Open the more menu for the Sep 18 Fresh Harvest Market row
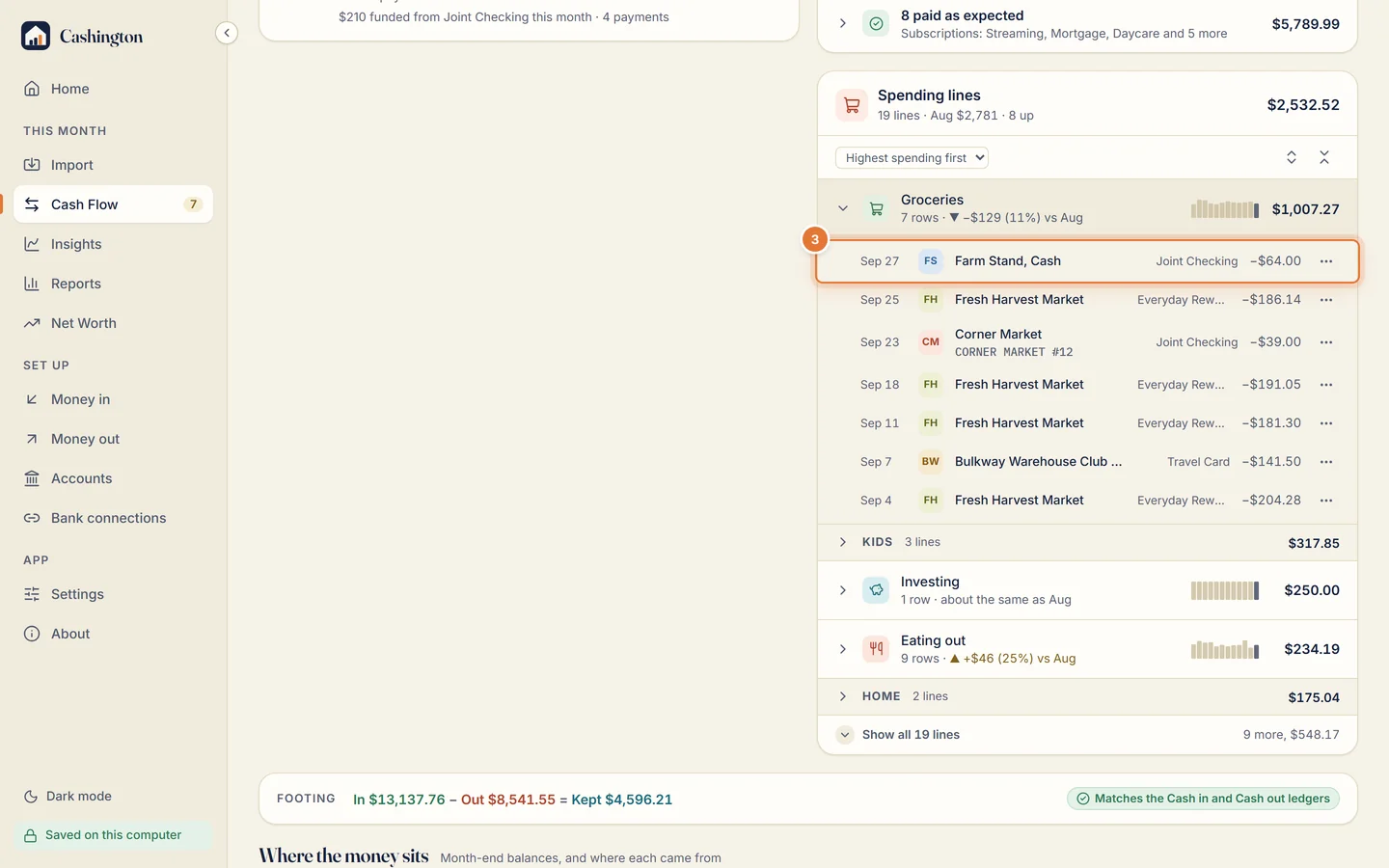This screenshot has height=868, width=1389. tap(1326, 385)
